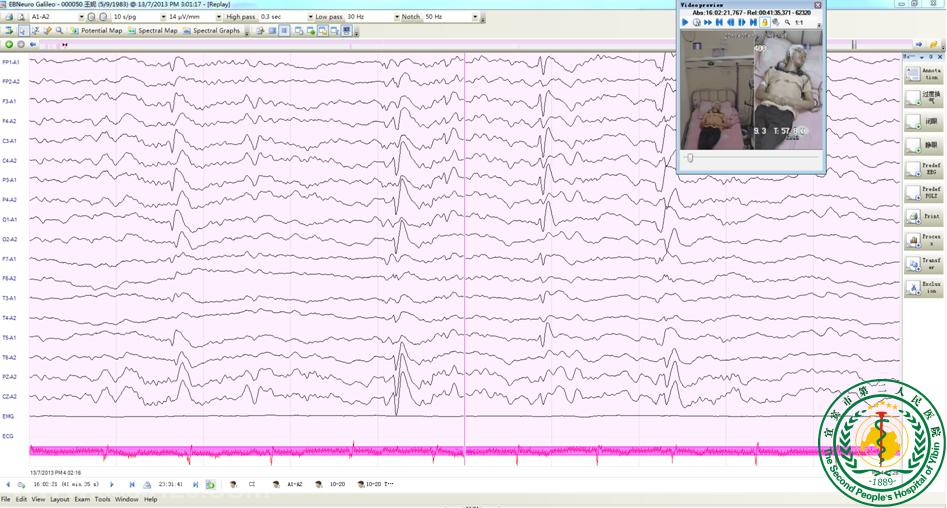The height and width of the screenshot is (508, 947).
Task: Select the 10-20 montage in bottom bar
Action: point(337,484)
